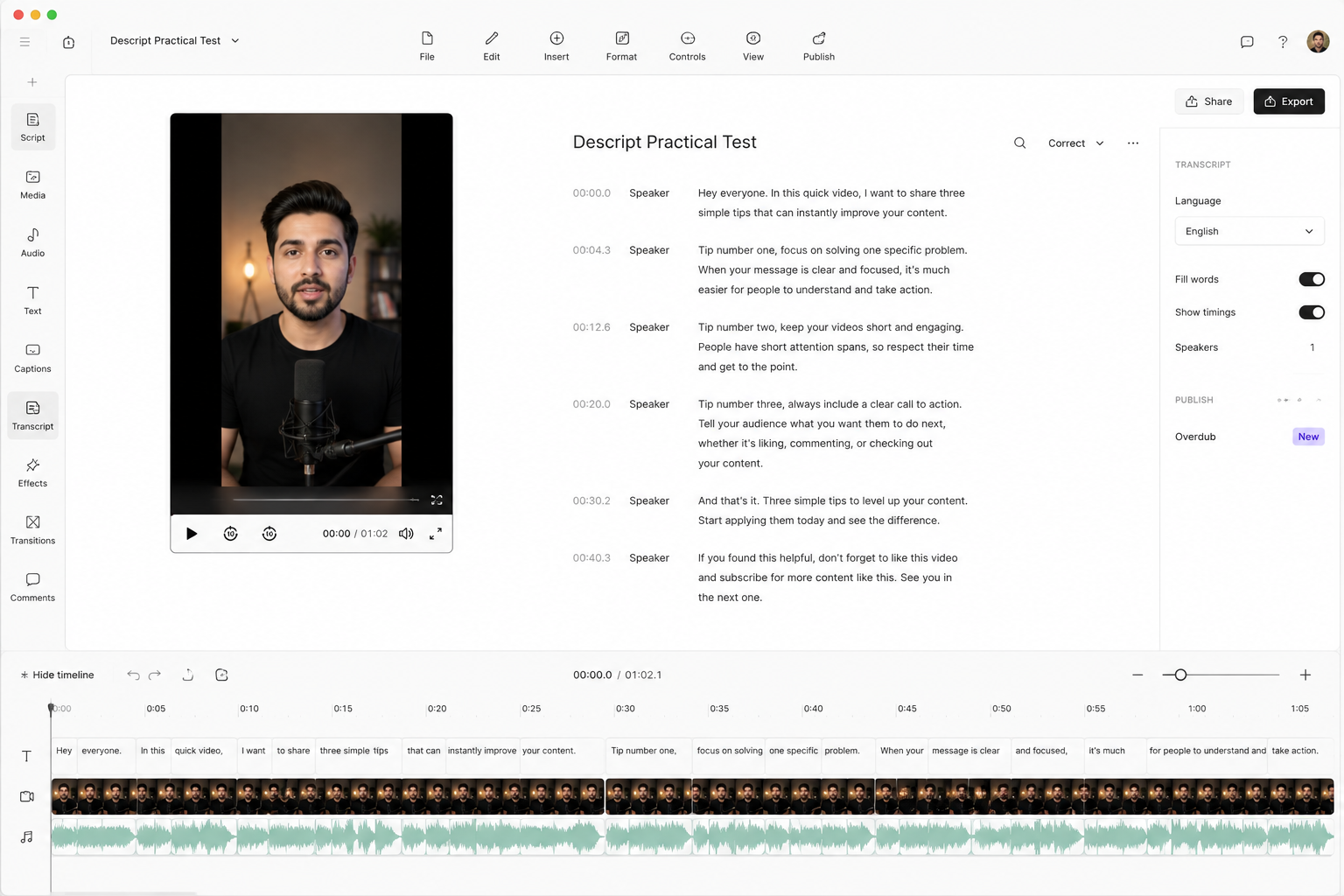Click the project icon beside the hamburger menu
This screenshot has width=1344, height=896.
[68, 42]
